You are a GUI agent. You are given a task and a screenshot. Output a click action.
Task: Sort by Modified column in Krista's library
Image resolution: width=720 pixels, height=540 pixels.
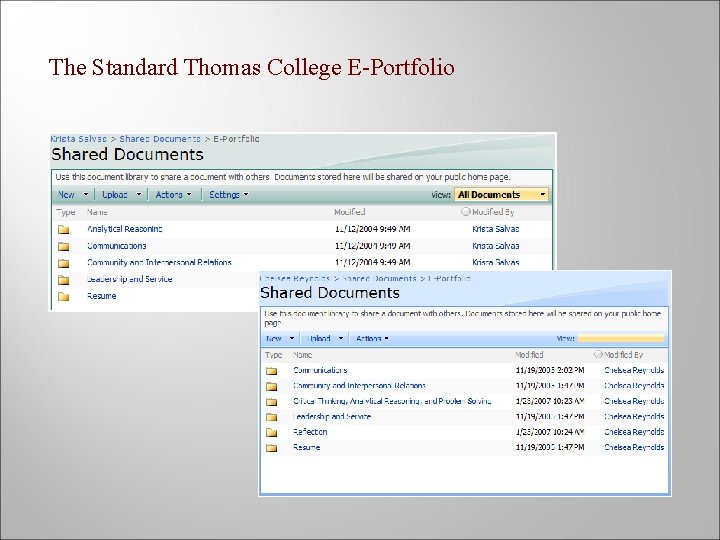(349, 212)
